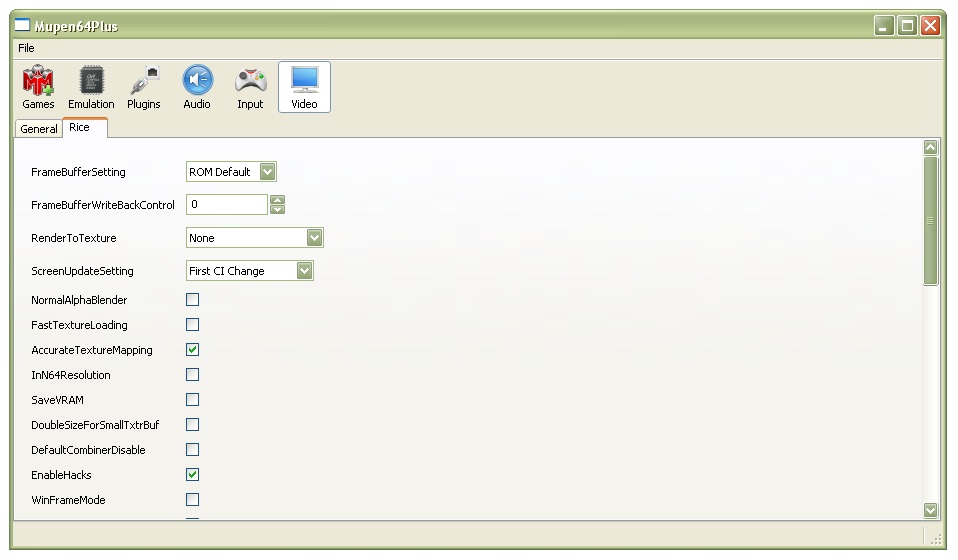
Task: Click the Mupen64Plus title bar icon
Action: tap(22, 26)
